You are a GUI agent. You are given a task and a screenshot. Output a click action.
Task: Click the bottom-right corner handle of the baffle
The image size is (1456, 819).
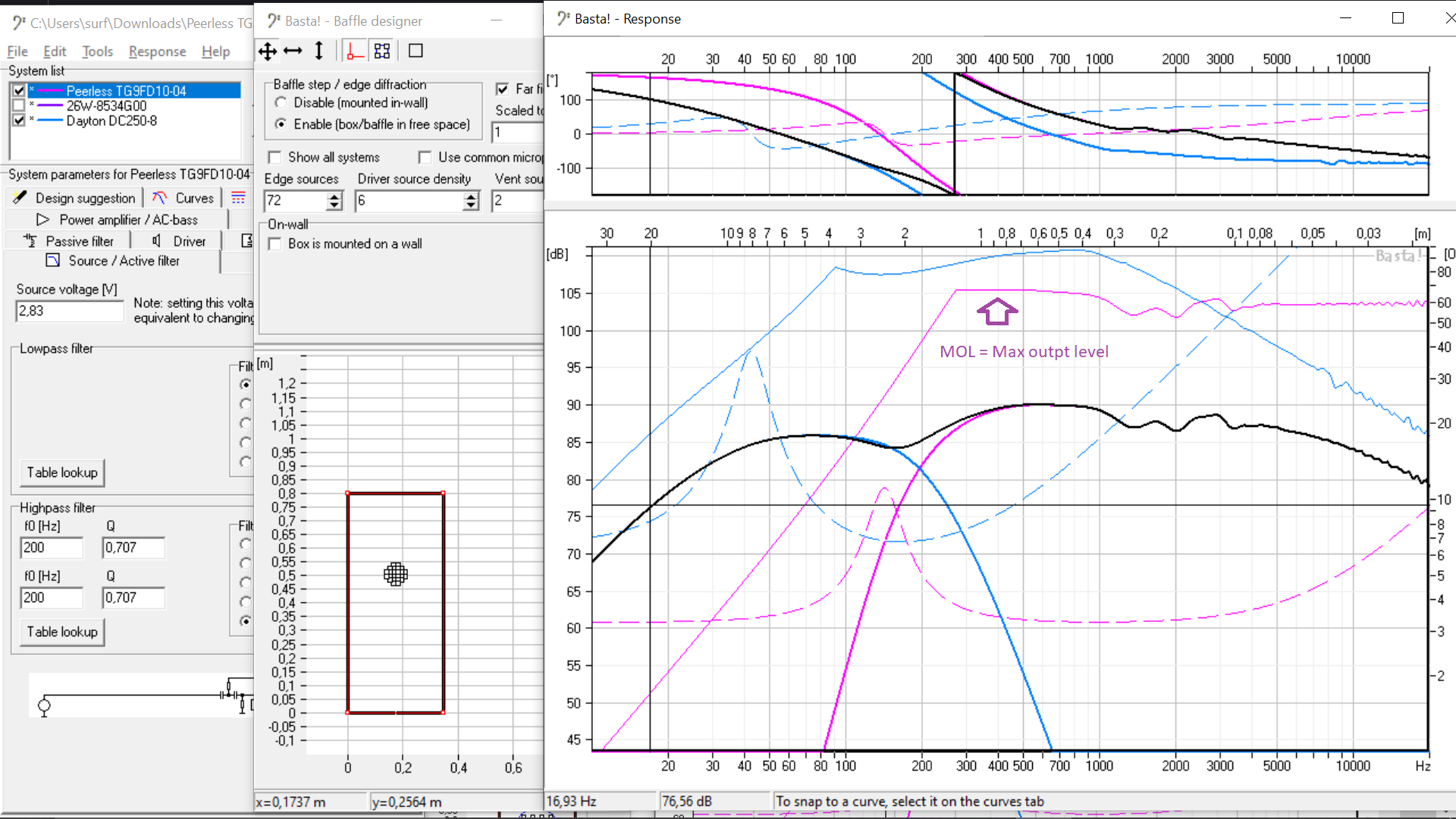pyautogui.click(x=443, y=712)
